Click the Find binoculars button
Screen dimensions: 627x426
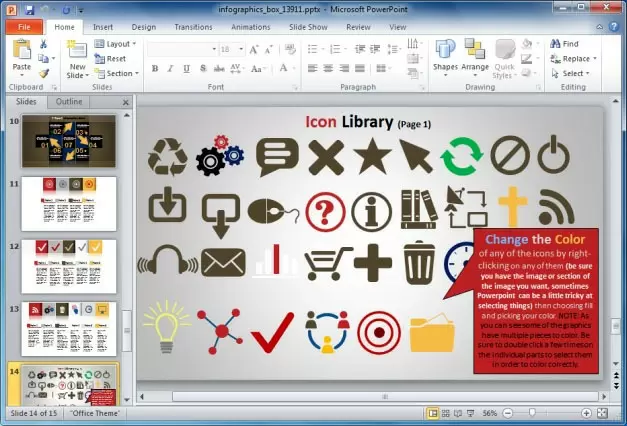[x=565, y=44]
